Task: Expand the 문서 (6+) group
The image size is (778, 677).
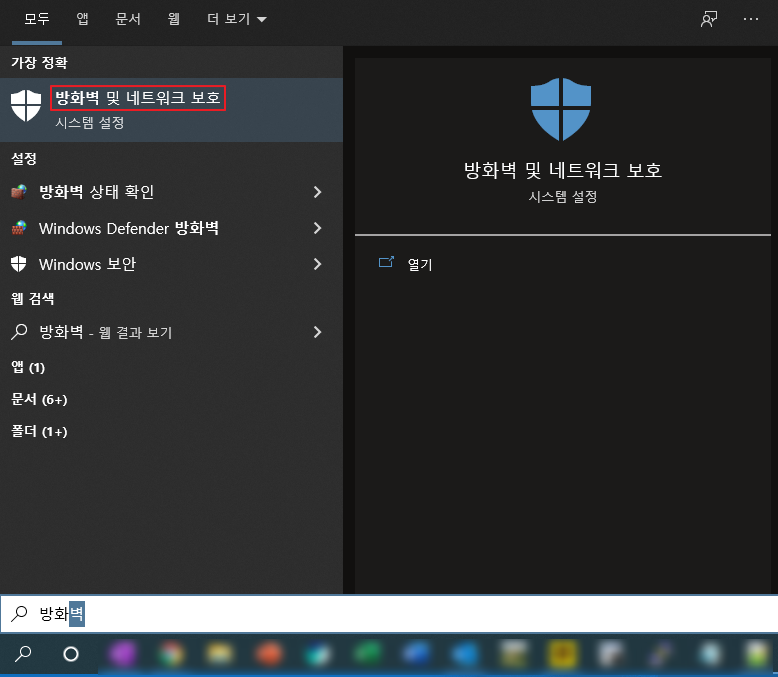Action: click(x=39, y=399)
